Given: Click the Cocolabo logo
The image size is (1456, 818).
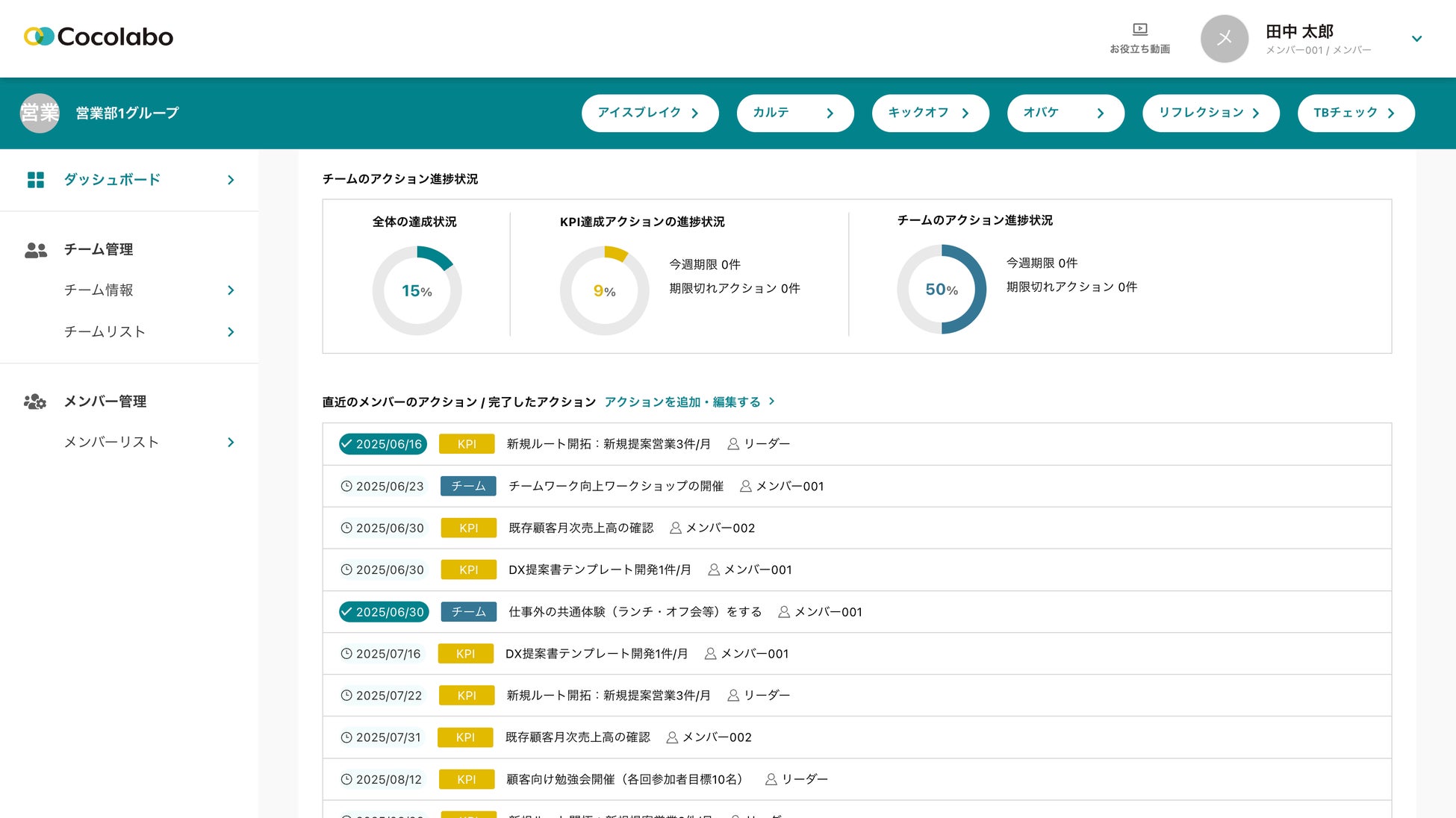Looking at the screenshot, I should click(99, 37).
